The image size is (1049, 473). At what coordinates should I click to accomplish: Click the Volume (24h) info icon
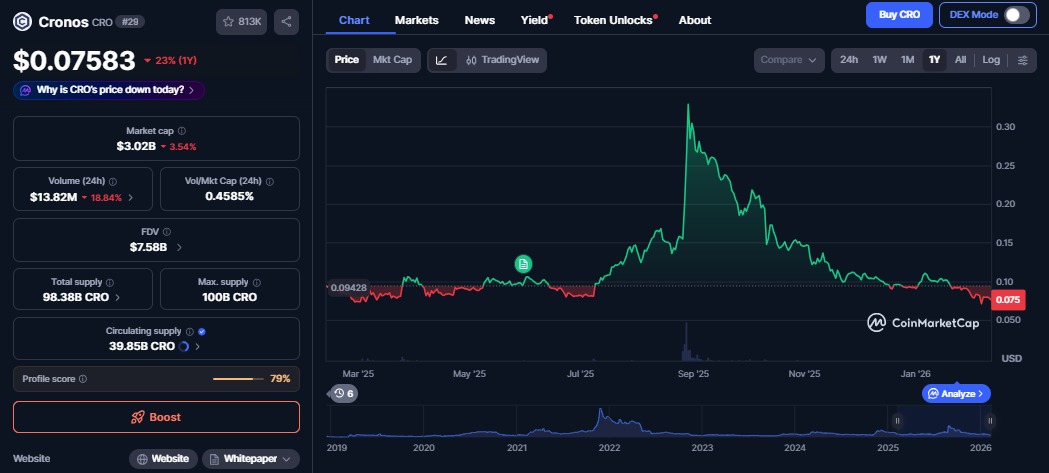[x=112, y=181]
